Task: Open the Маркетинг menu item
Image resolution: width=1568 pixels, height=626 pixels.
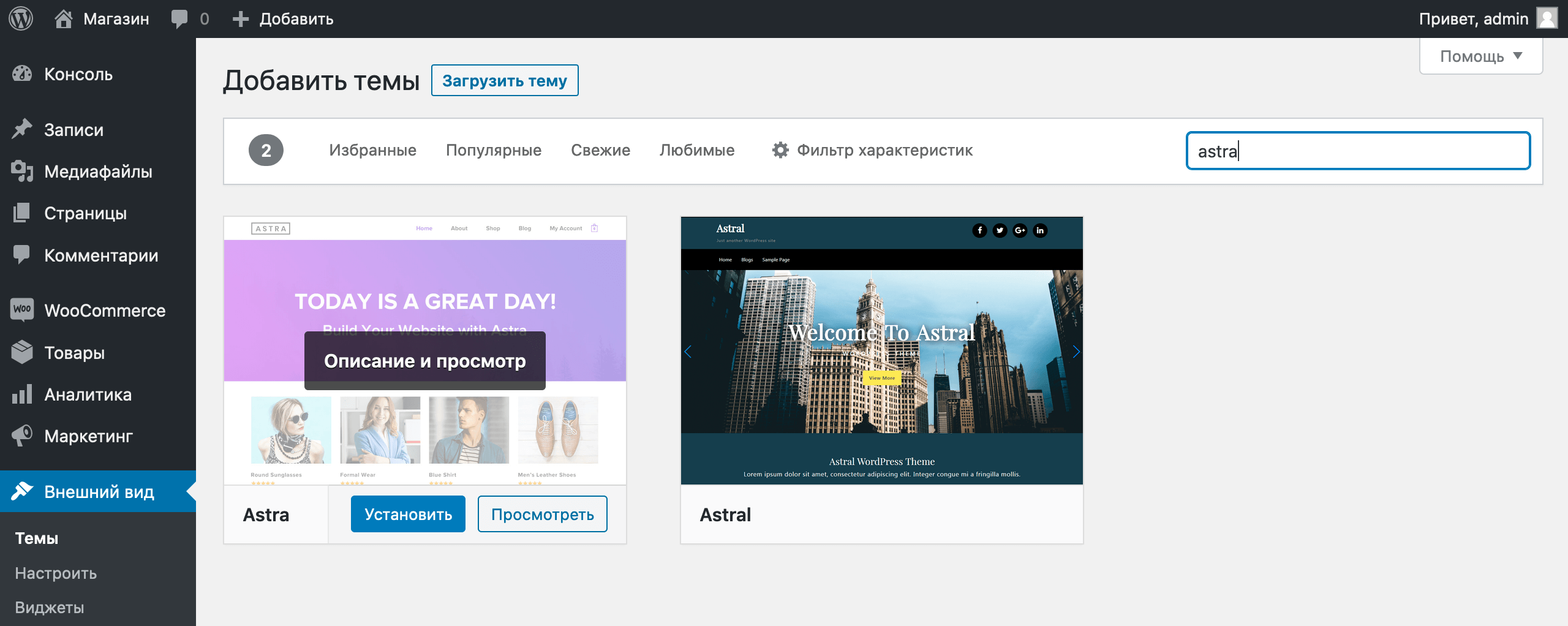Action: [x=98, y=436]
